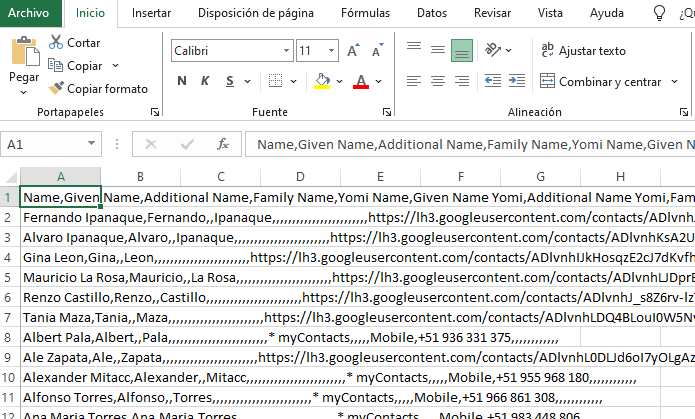The width and height of the screenshot is (695, 419).
Task: Open orientation dropdown arrow
Action: pyautogui.click(x=508, y=50)
